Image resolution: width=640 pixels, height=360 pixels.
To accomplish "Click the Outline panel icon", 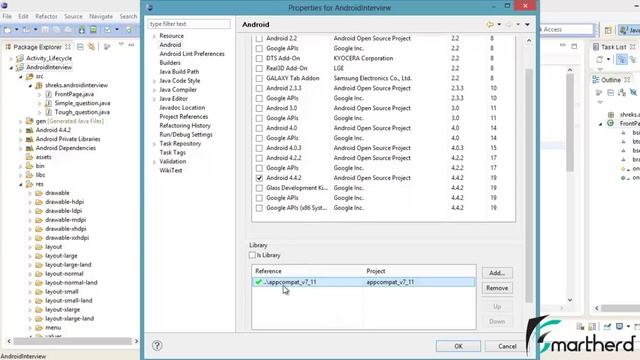I will (x=596, y=80).
